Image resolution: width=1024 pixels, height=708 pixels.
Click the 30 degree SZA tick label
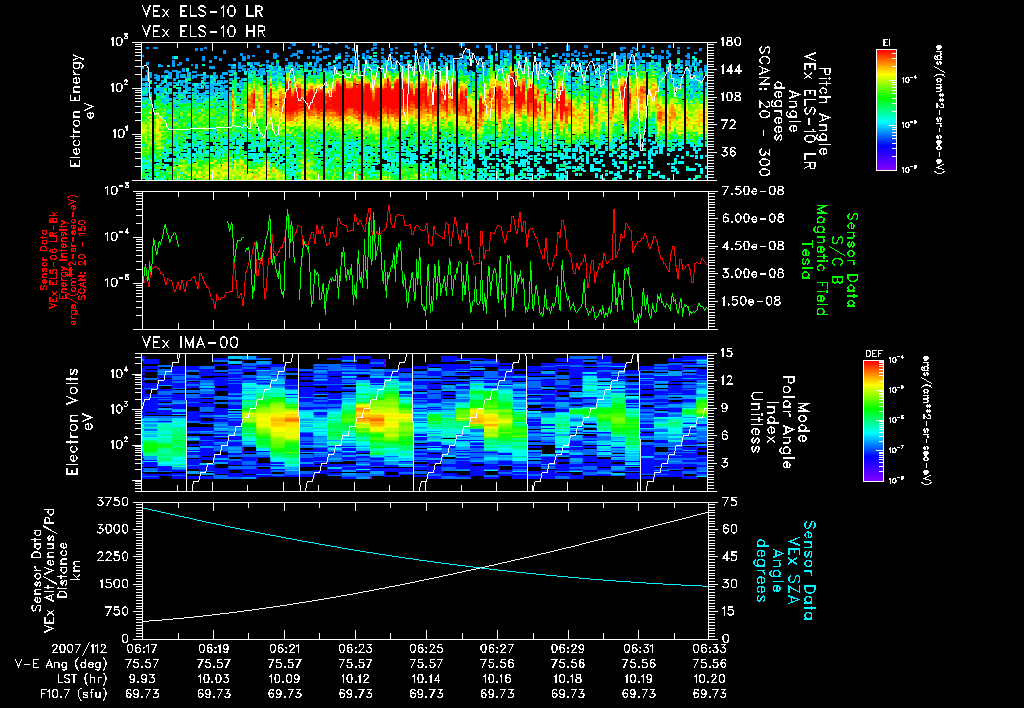728,584
